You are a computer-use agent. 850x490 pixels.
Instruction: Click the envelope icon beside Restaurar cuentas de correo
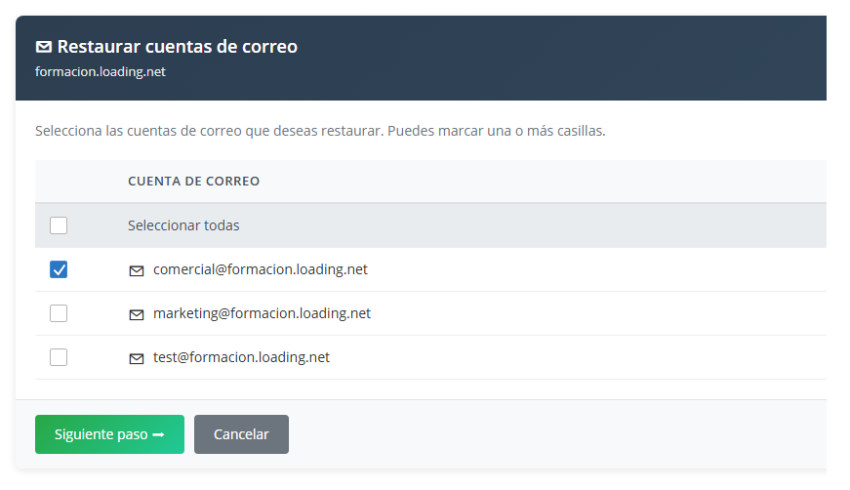coord(43,47)
